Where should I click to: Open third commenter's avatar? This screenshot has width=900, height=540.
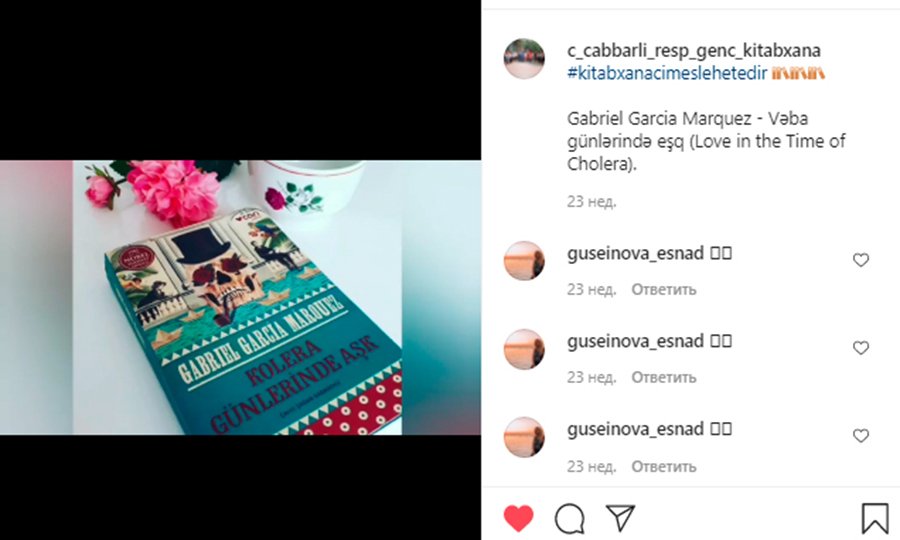pyautogui.click(x=524, y=437)
